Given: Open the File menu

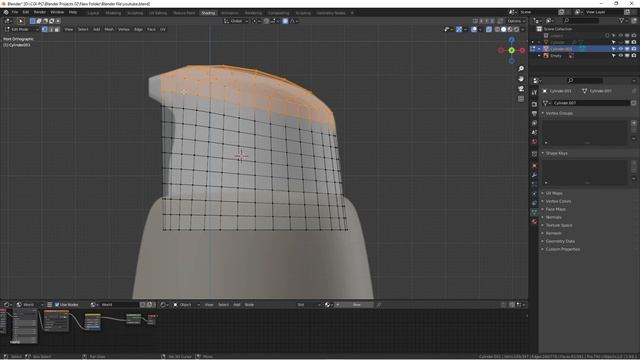Looking at the screenshot, I should [x=15, y=12].
